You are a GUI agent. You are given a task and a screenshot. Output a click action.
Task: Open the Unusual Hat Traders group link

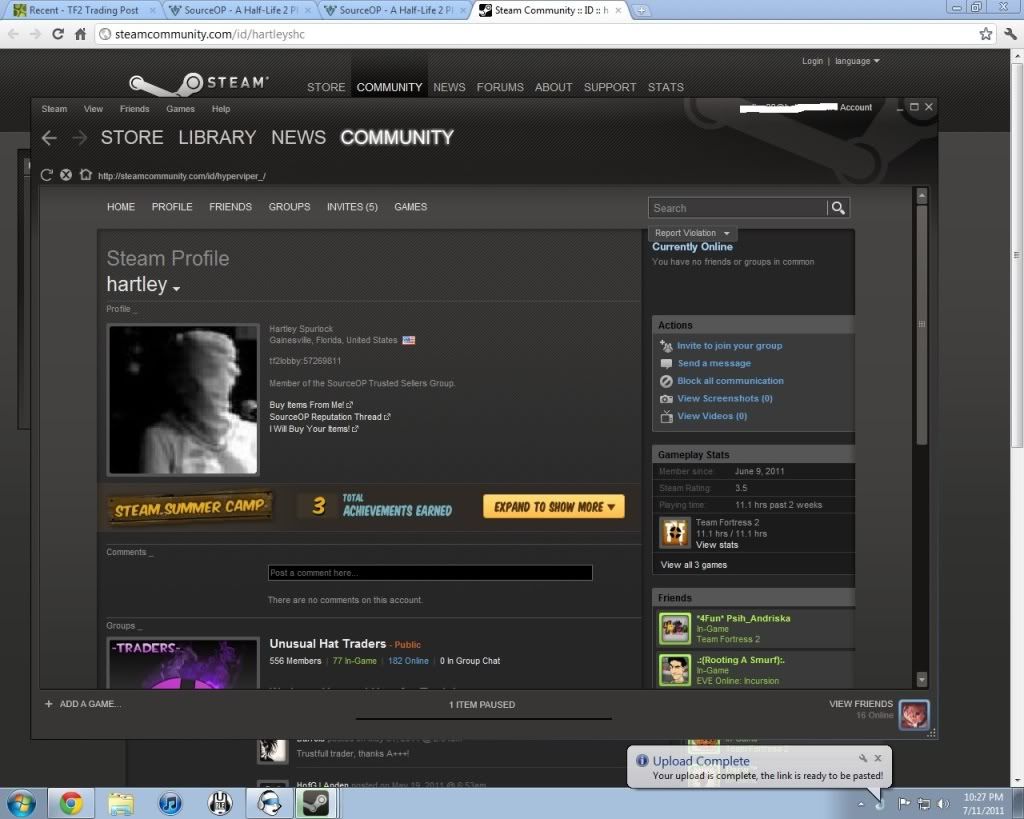pos(327,644)
